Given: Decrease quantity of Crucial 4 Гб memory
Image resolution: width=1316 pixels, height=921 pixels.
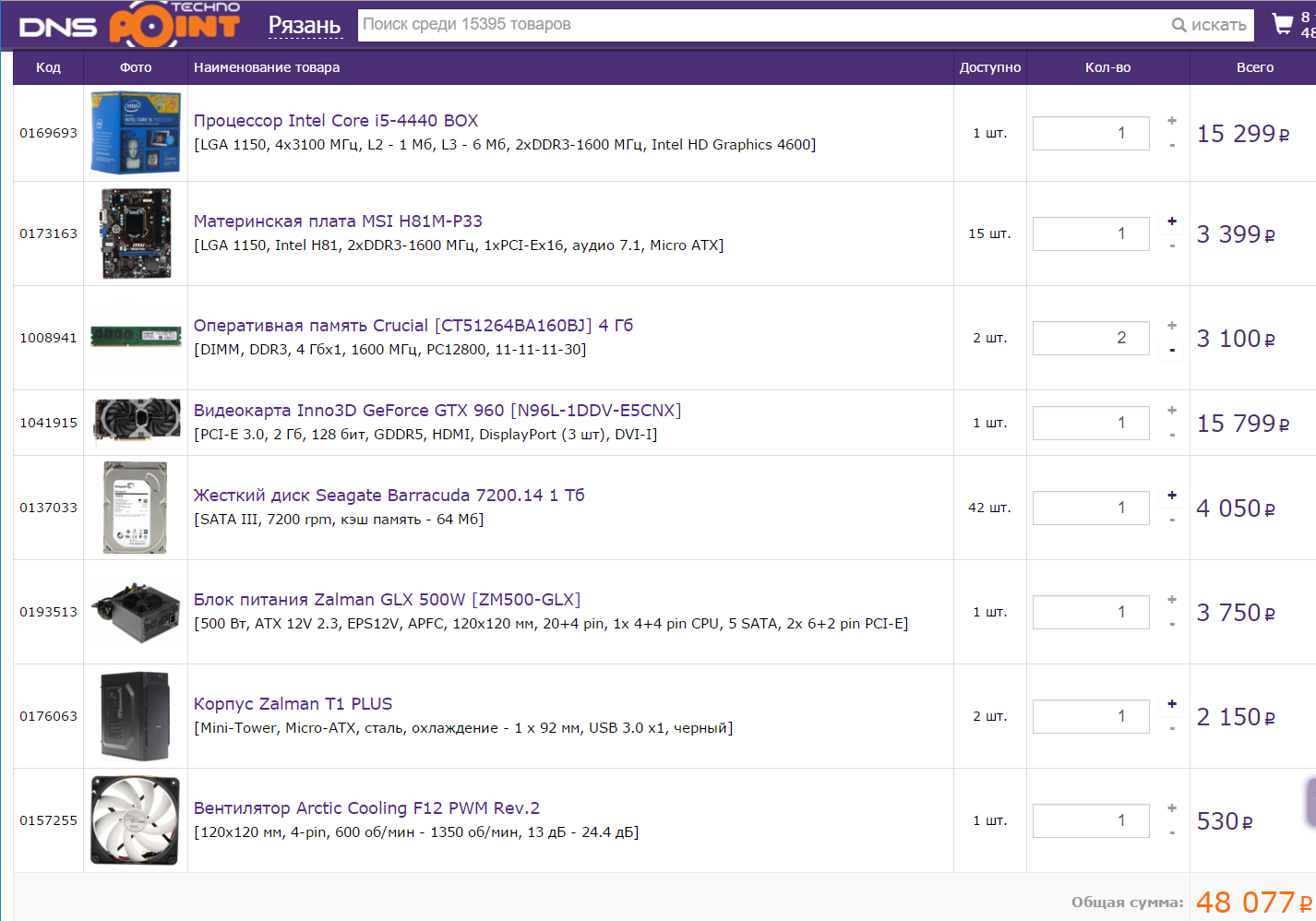Looking at the screenshot, I should [x=1172, y=351].
